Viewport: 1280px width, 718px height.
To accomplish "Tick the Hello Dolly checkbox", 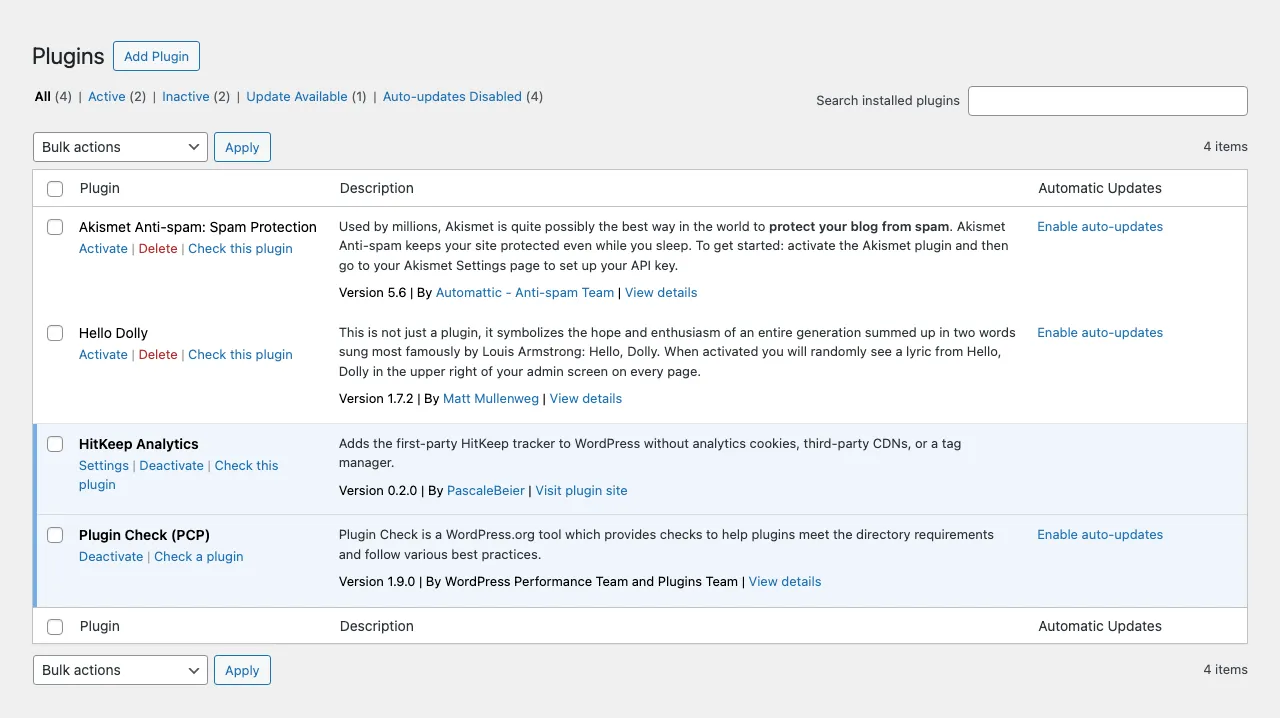I will pos(55,333).
